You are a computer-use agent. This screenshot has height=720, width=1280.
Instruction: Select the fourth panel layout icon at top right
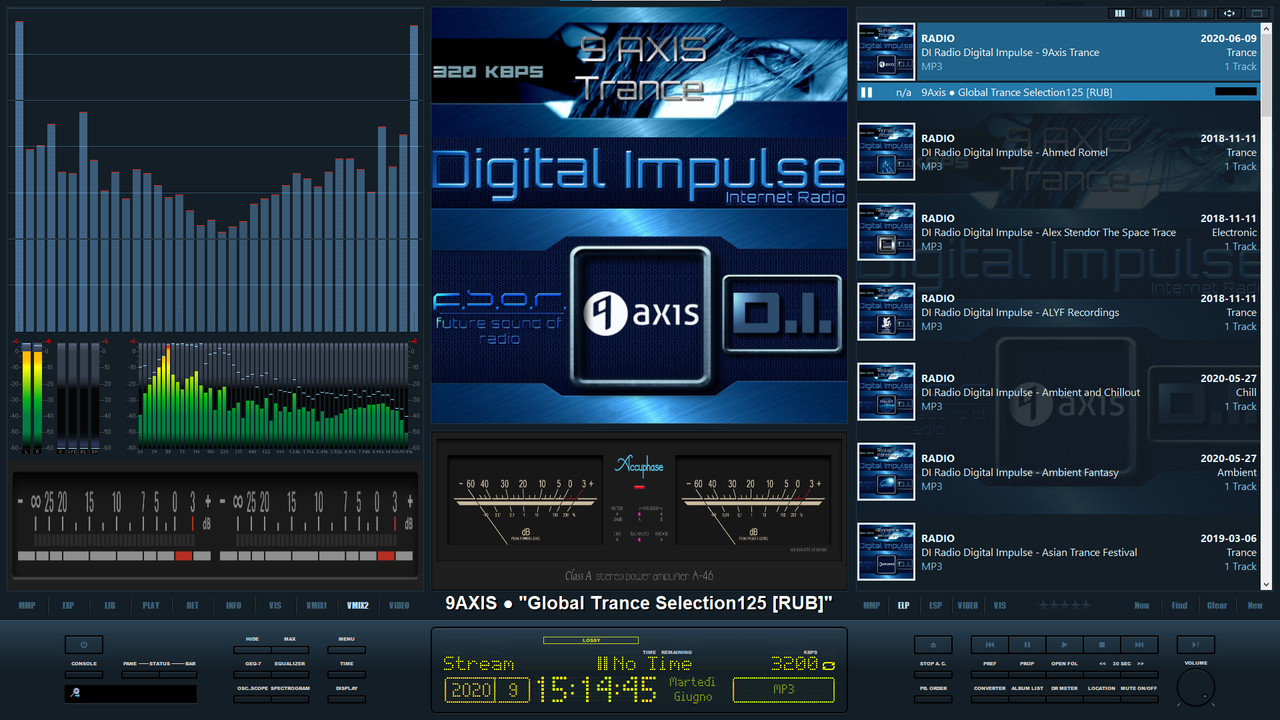(x=1202, y=13)
